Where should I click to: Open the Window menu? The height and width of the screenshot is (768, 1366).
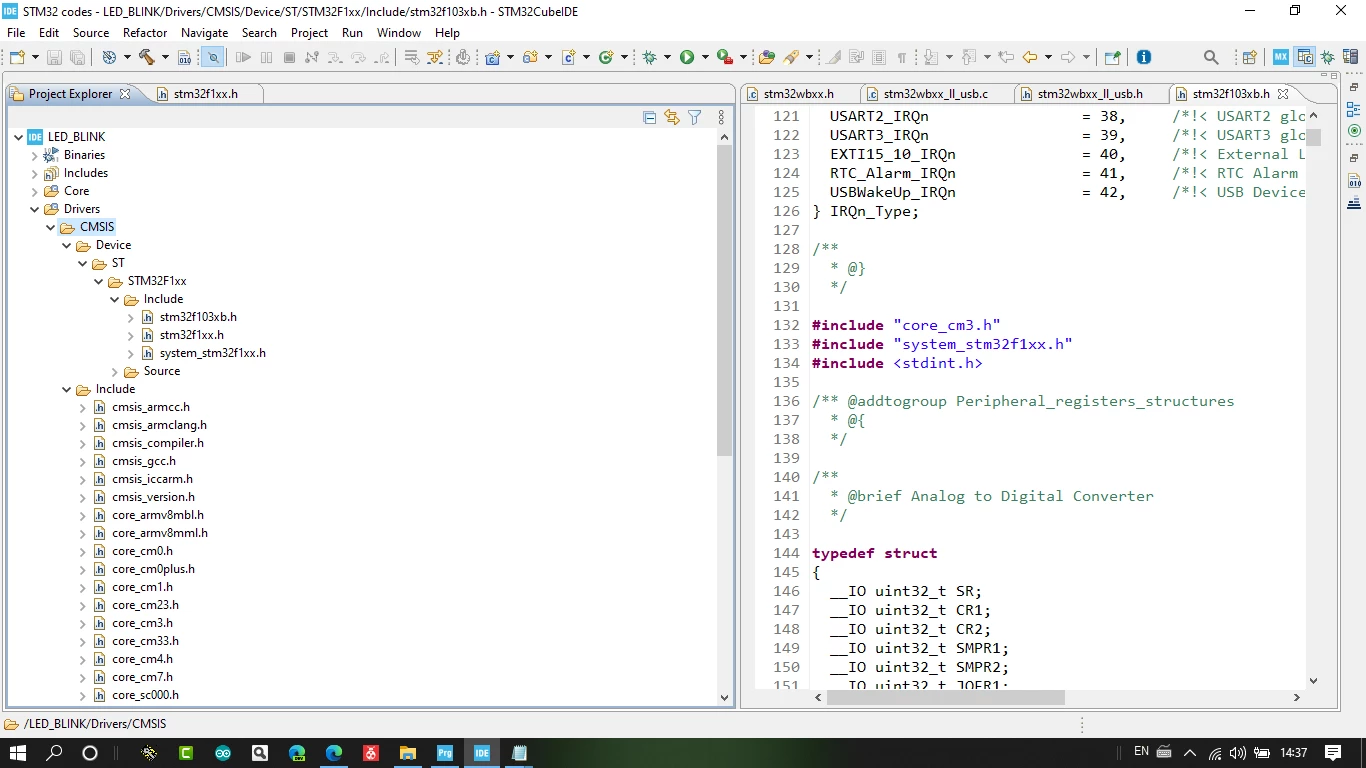coord(399,33)
